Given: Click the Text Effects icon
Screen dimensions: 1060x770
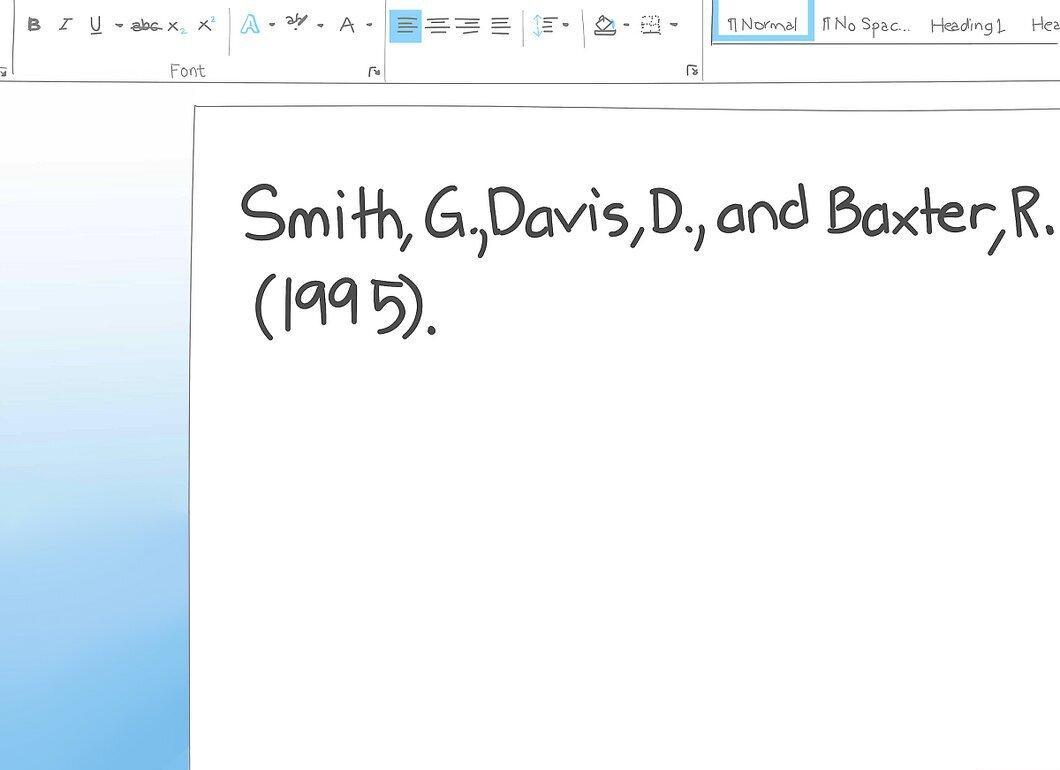Looking at the screenshot, I should tap(250, 25).
